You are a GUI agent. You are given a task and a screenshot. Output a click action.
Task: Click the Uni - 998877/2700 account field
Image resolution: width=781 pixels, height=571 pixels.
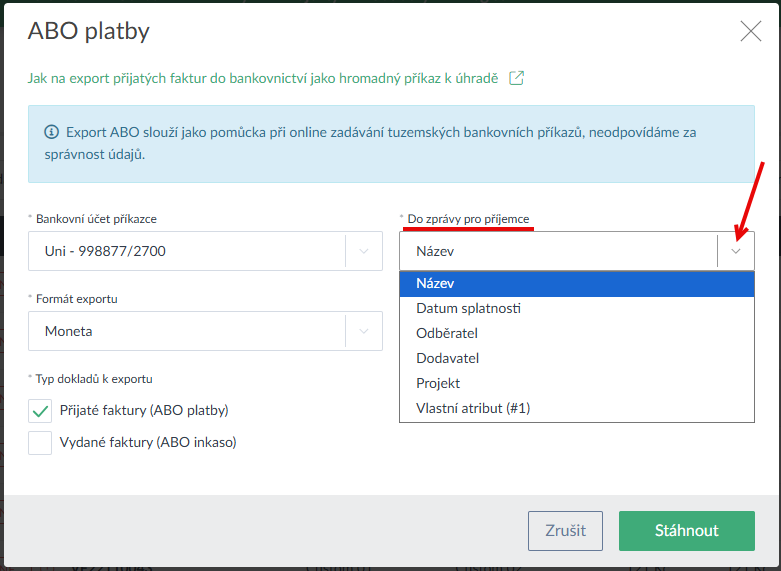186,251
